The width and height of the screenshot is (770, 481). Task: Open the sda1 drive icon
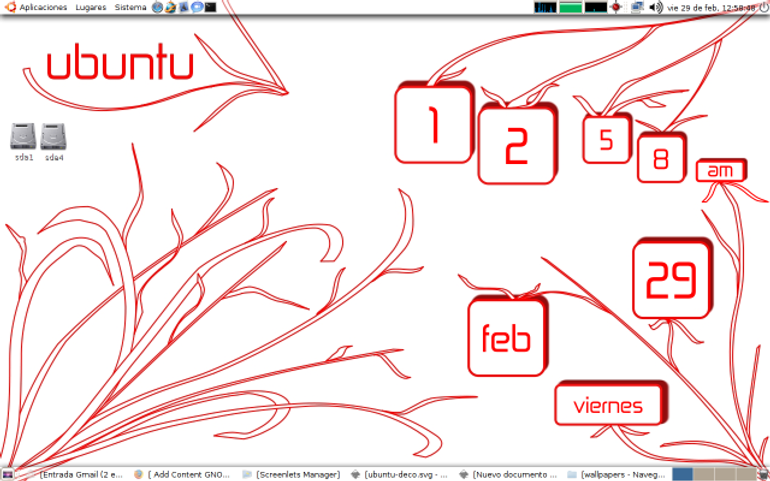click(x=24, y=141)
